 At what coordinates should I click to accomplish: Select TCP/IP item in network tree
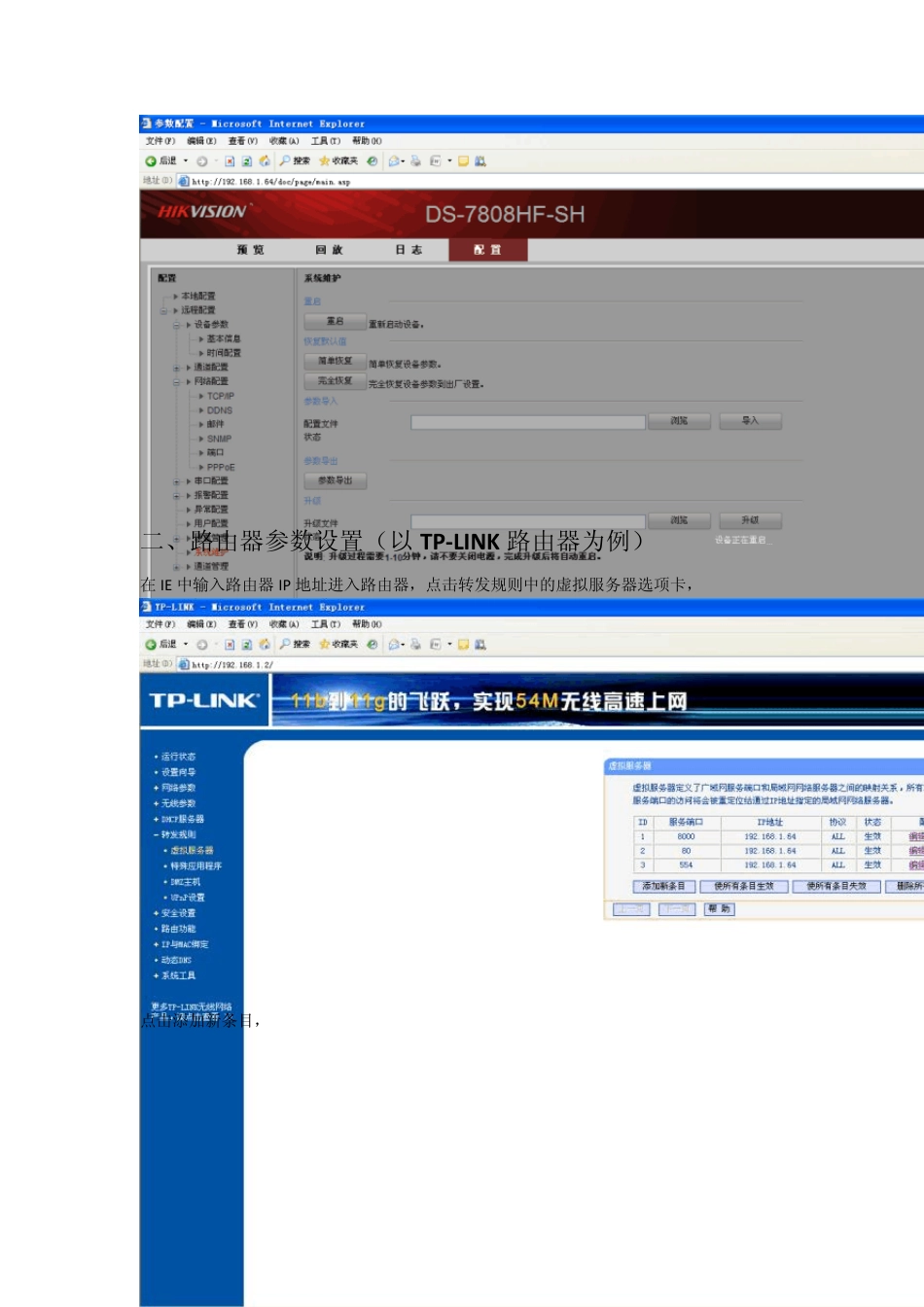point(220,396)
